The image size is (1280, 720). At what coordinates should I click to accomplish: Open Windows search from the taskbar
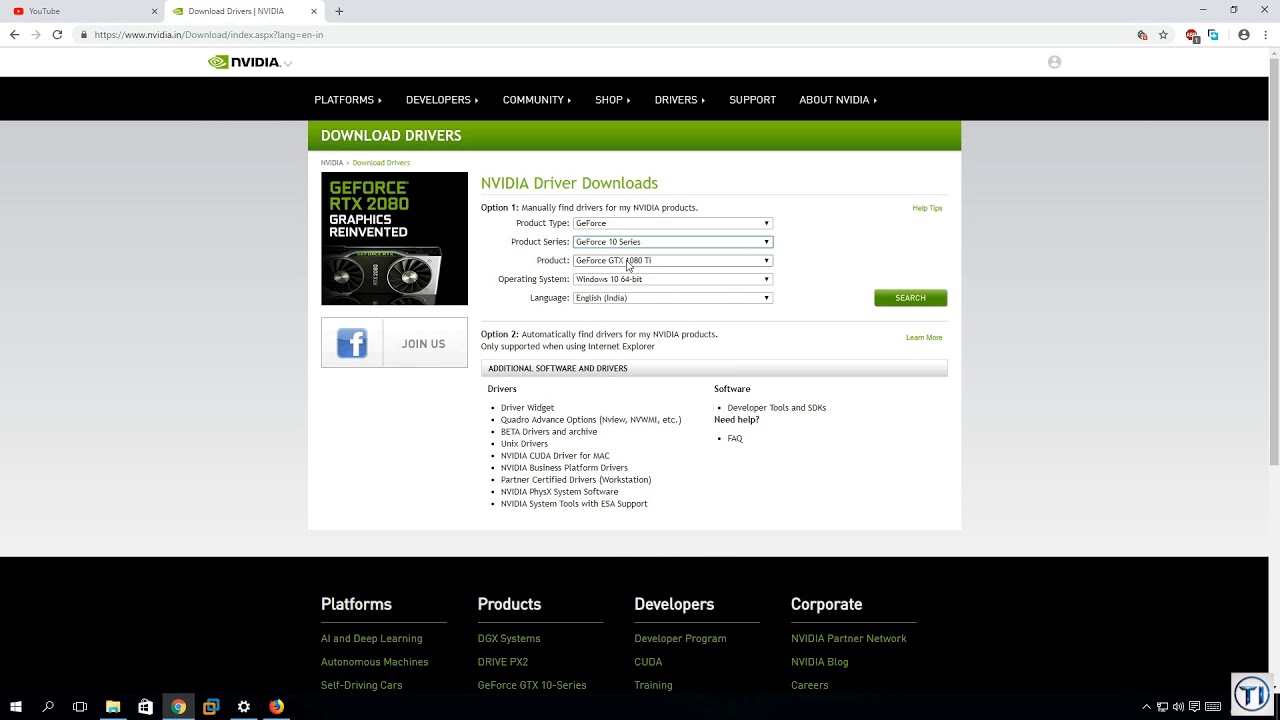point(48,707)
